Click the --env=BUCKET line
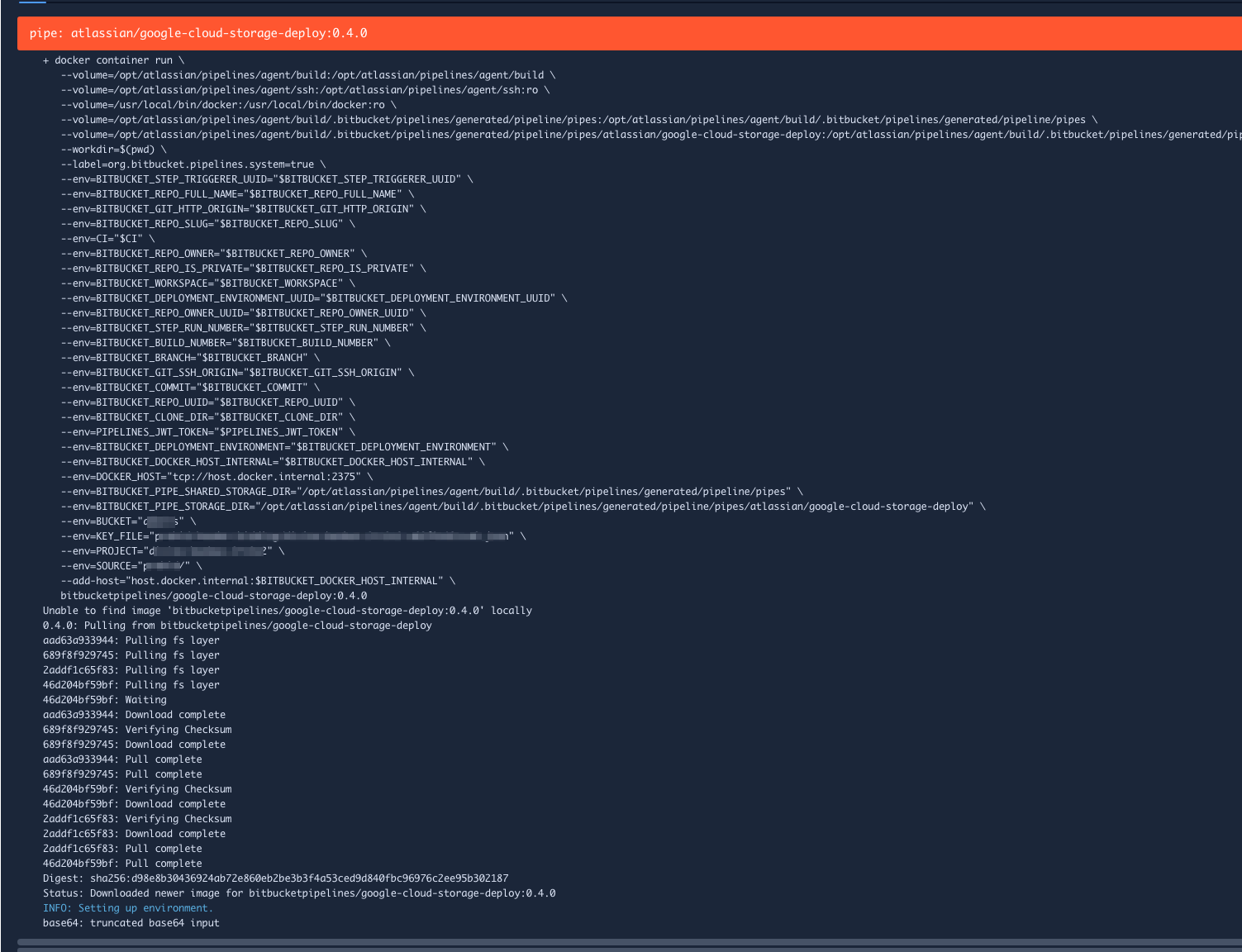 (128, 521)
